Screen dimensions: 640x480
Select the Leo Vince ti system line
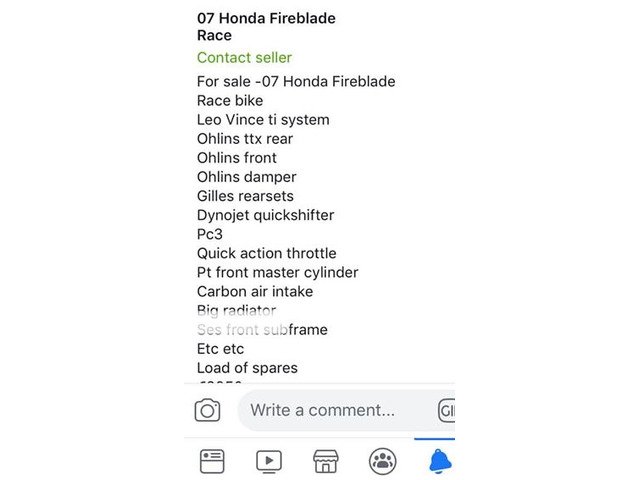[263, 120]
